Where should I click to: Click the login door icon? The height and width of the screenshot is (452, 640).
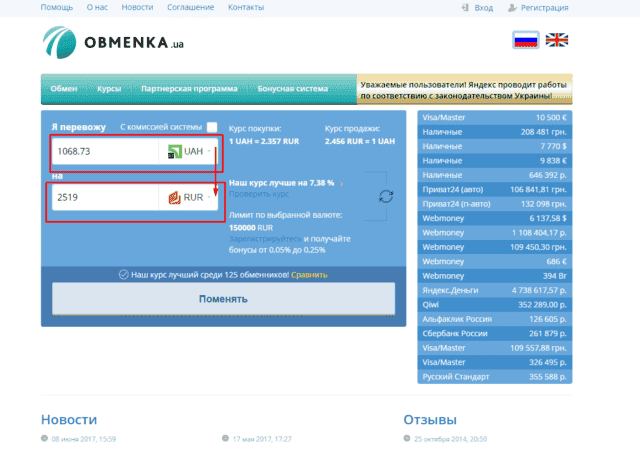coord(465,7)
